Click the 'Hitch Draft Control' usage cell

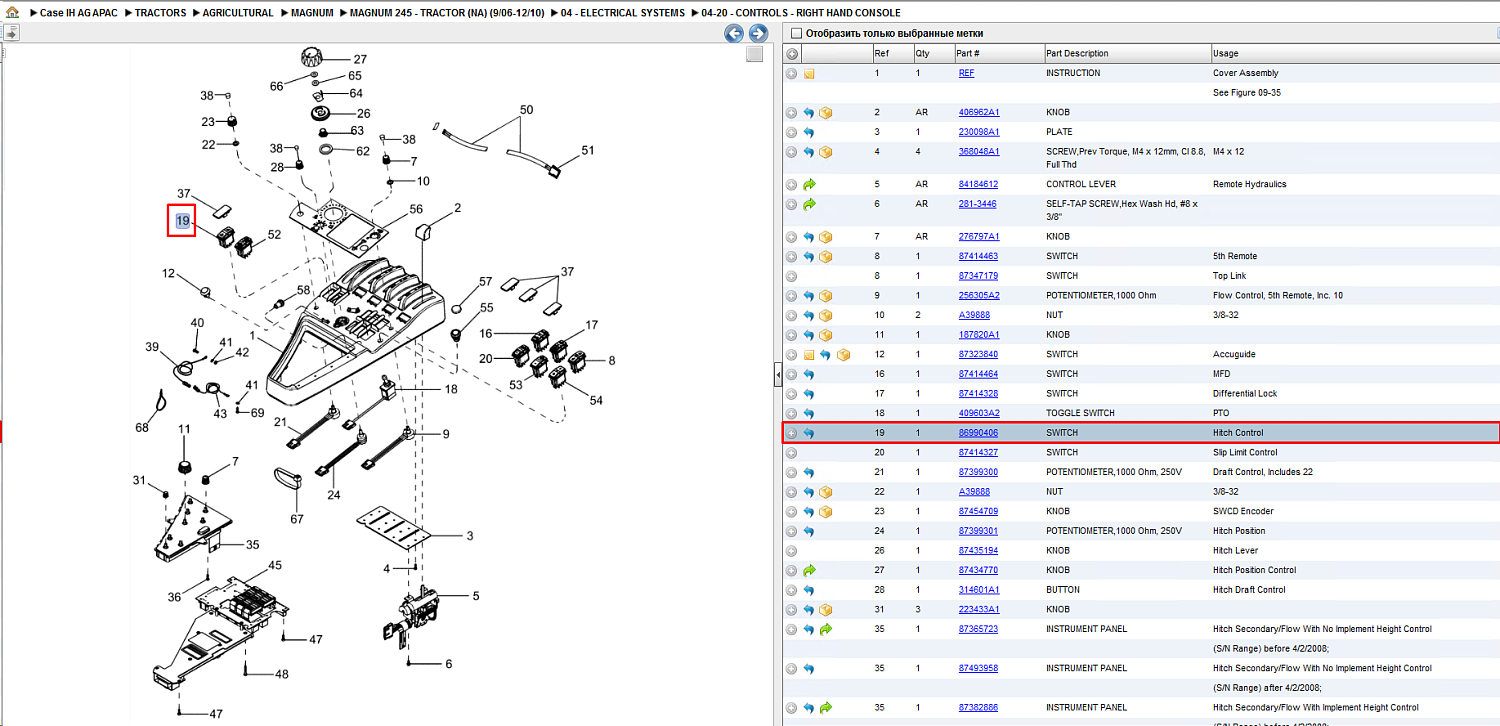(1249, 590)
